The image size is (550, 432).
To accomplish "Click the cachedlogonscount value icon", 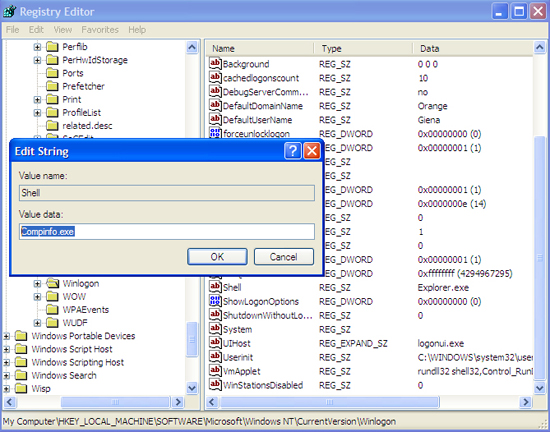I will (215, 77).
